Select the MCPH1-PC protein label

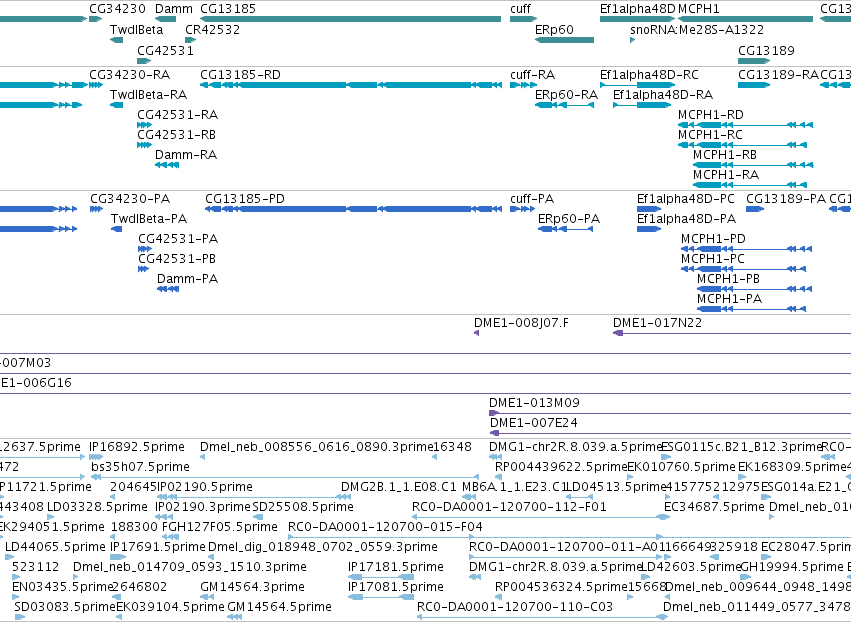point(713,259)
